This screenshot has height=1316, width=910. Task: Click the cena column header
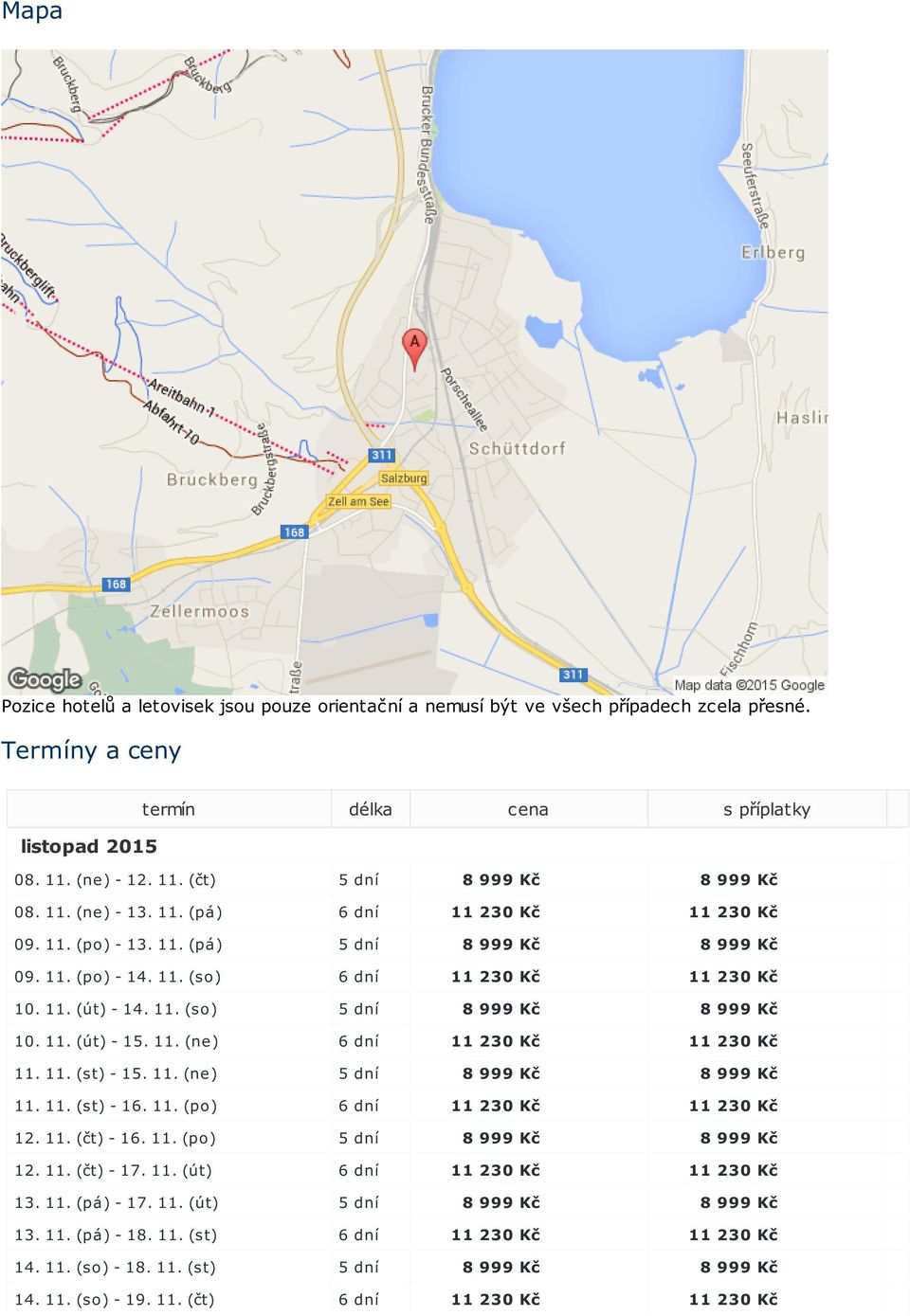pyautogui.click(x=528, y=809)
